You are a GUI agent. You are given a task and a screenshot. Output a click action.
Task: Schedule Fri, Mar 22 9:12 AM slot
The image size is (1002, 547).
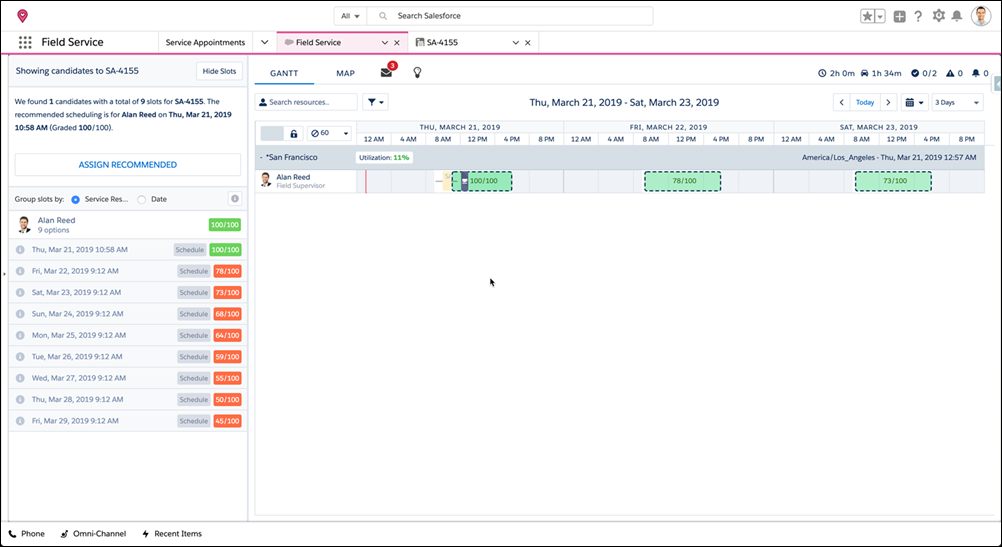pos(194,272)
